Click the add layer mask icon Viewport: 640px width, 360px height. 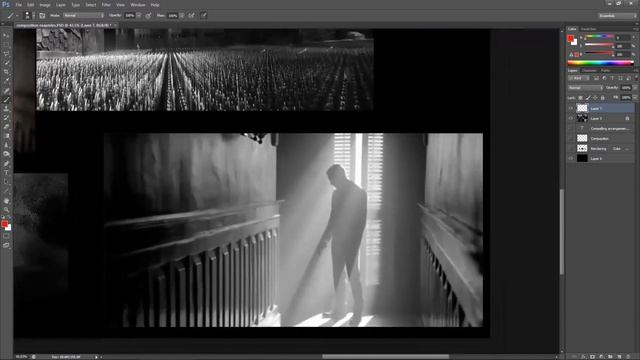pyautogui.click(x=592, y=357)
